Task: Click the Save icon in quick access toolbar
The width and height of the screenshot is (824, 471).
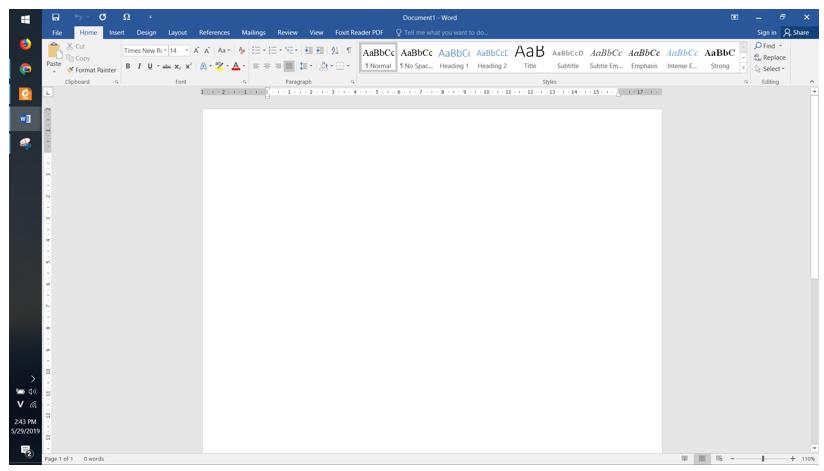Action: [56, 17]
